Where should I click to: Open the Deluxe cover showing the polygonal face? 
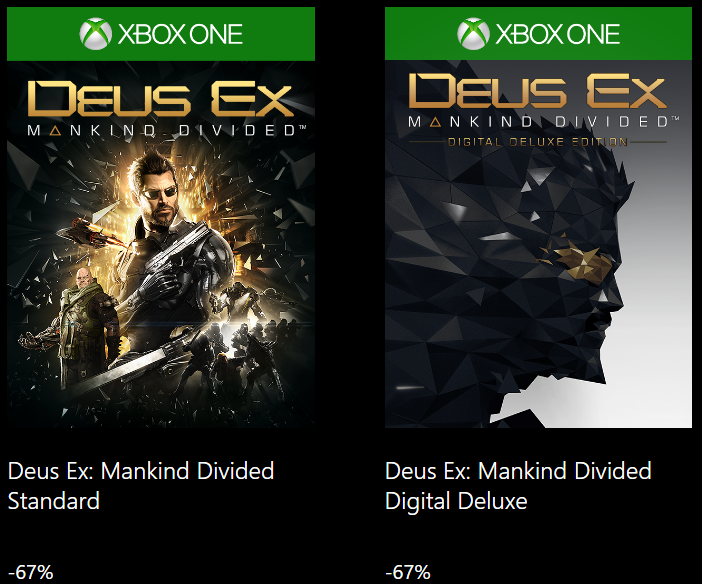click(538, 244)
